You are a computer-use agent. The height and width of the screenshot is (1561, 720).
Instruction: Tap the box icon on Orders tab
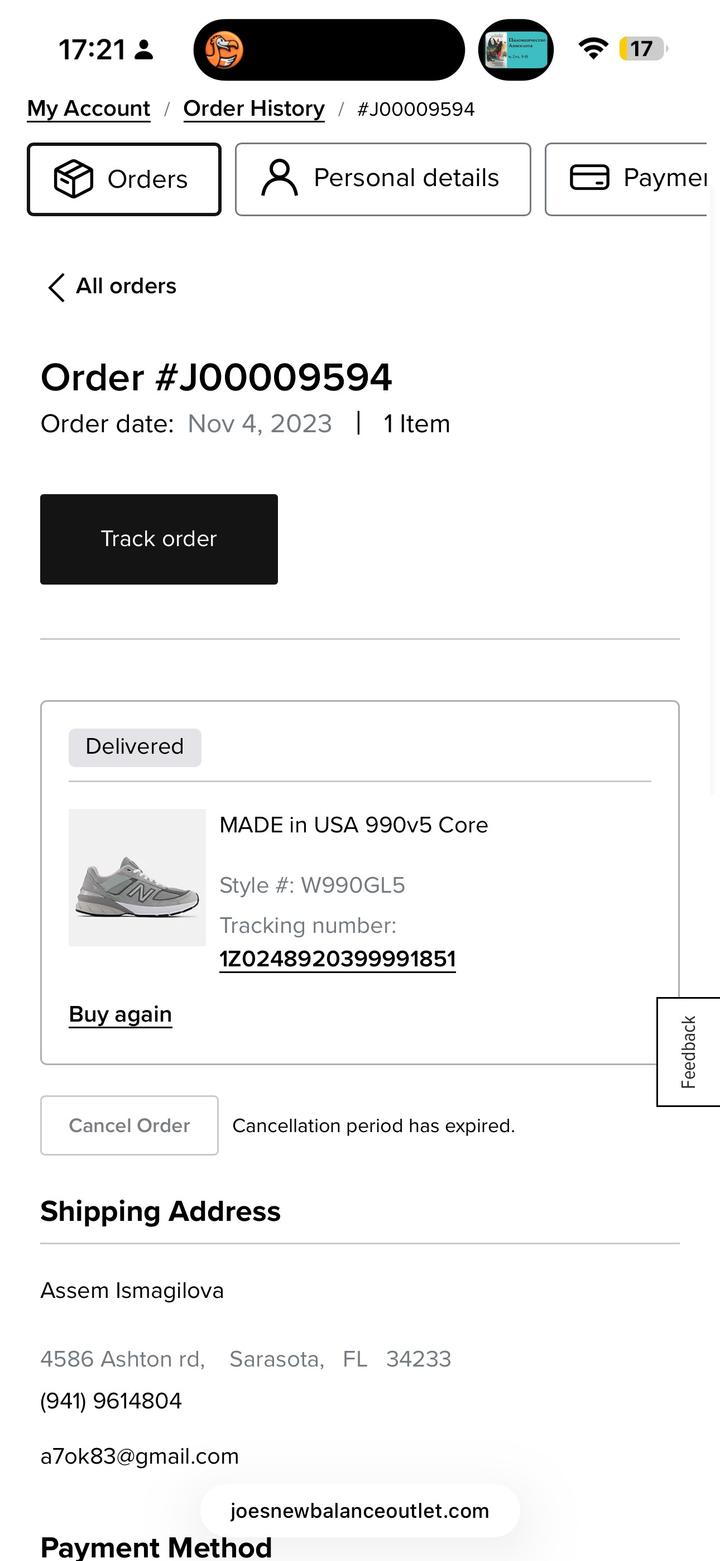(73, 179)
